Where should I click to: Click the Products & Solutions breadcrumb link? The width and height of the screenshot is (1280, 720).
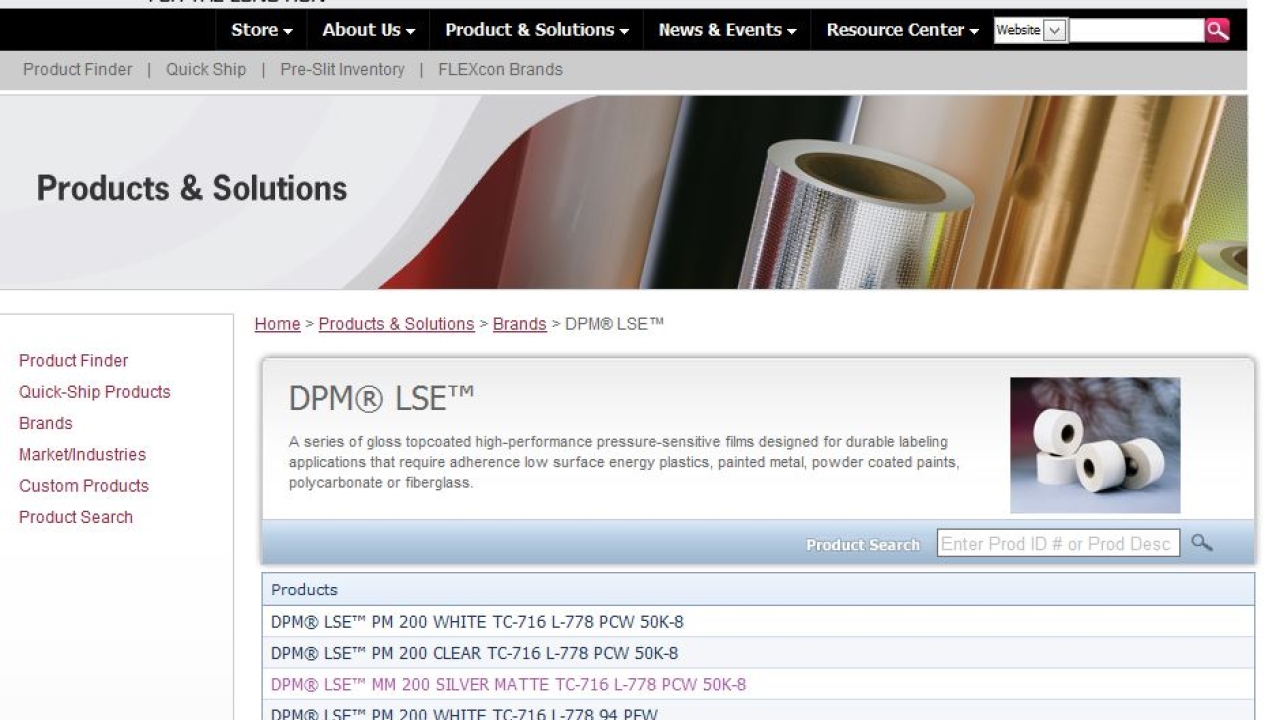[x=396, y=324]
